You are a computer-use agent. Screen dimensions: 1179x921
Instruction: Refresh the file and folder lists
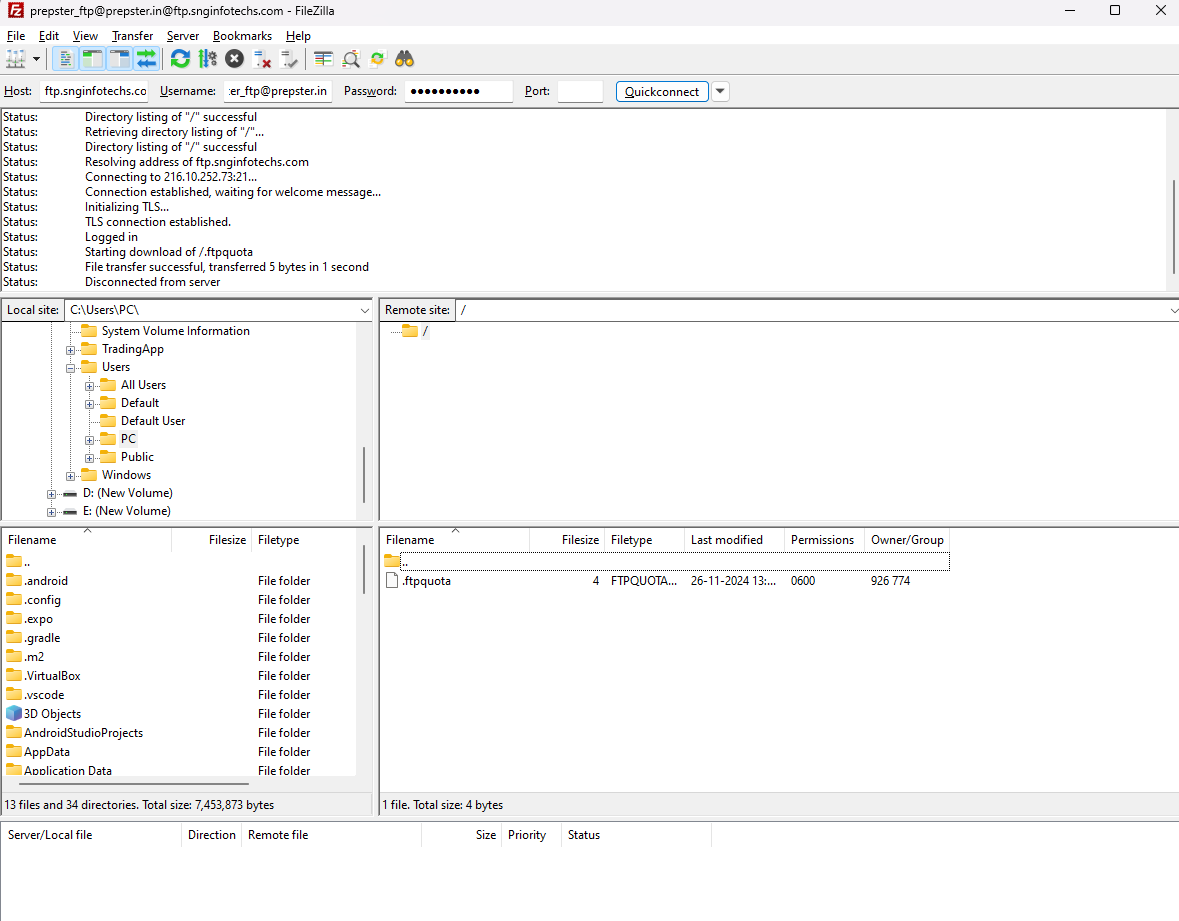pos(180,59)
